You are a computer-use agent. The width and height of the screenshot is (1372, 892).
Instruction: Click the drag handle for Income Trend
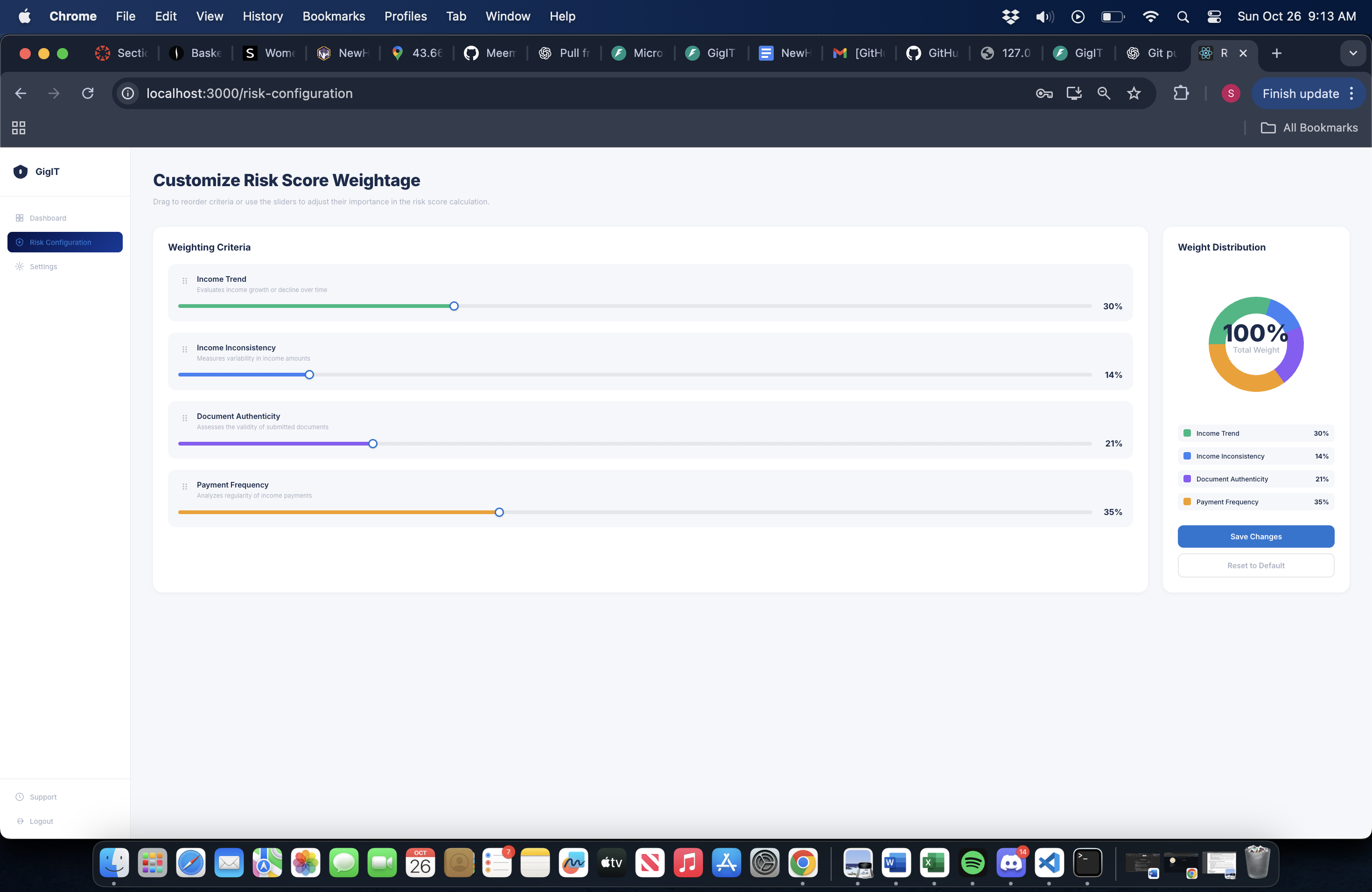pyautogui.click(x=184, y=281)
